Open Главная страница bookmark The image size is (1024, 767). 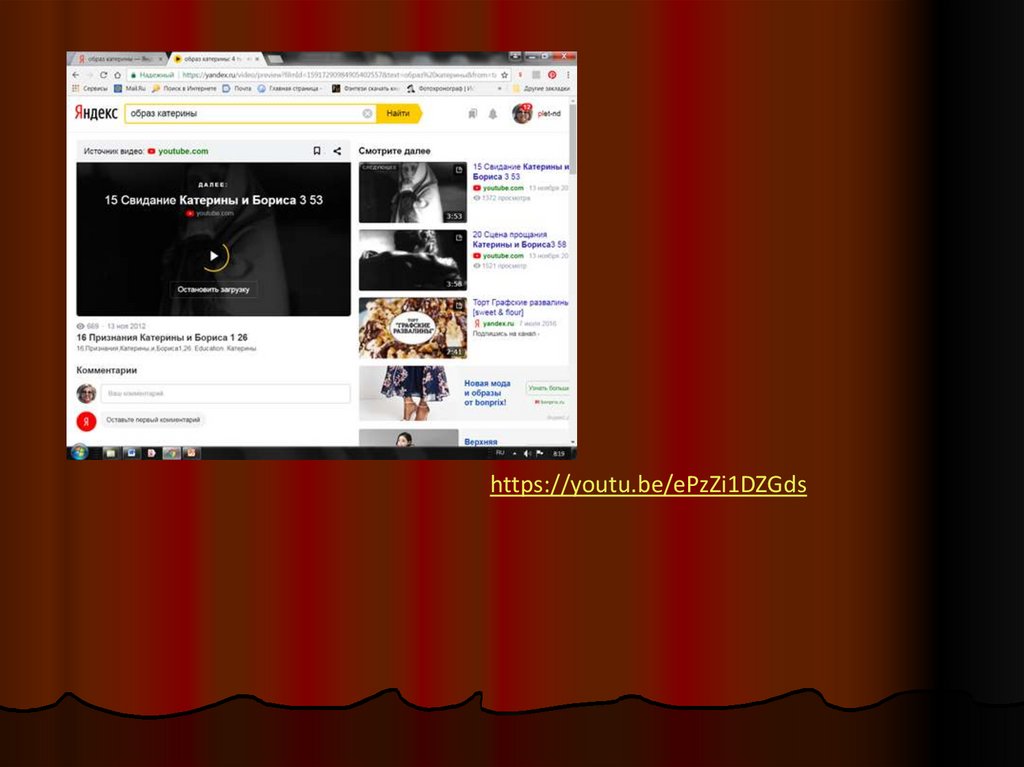coord(290,88)
